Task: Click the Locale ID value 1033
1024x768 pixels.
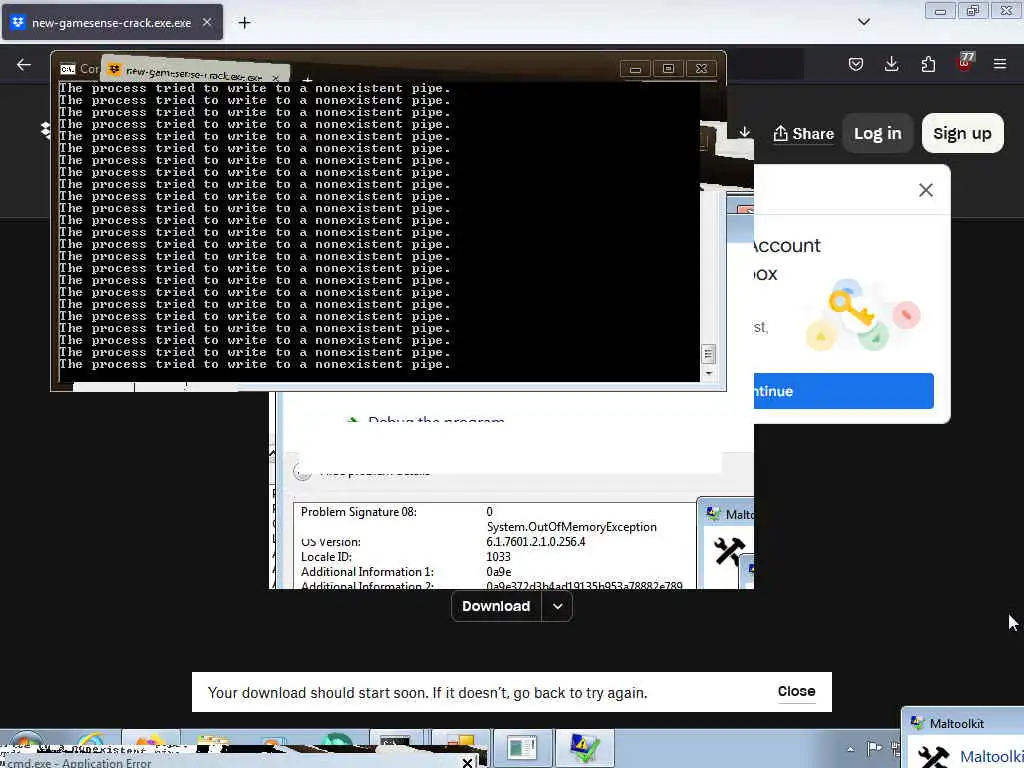Action: [x=498, y=557]
